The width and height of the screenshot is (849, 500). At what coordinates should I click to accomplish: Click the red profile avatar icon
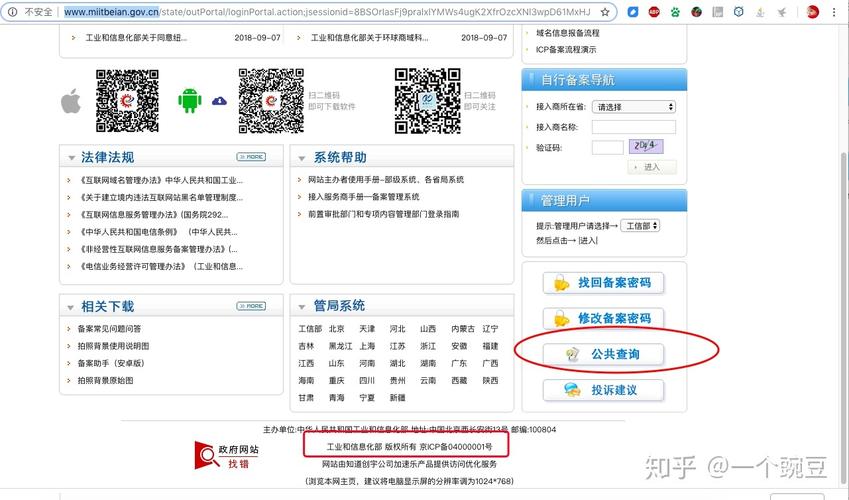coord(812,12)
